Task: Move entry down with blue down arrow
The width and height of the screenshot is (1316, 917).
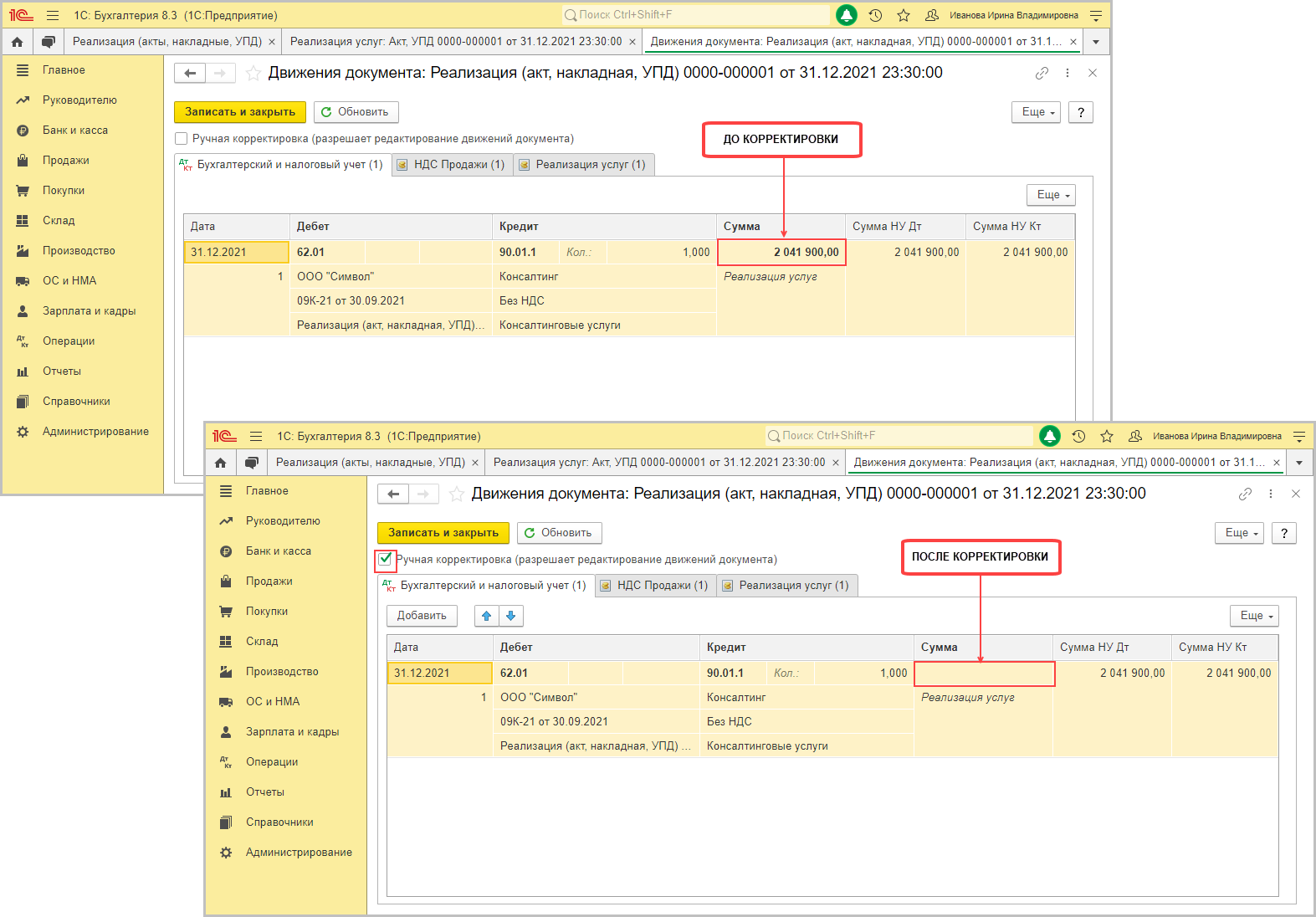Action: click(511, 616)
